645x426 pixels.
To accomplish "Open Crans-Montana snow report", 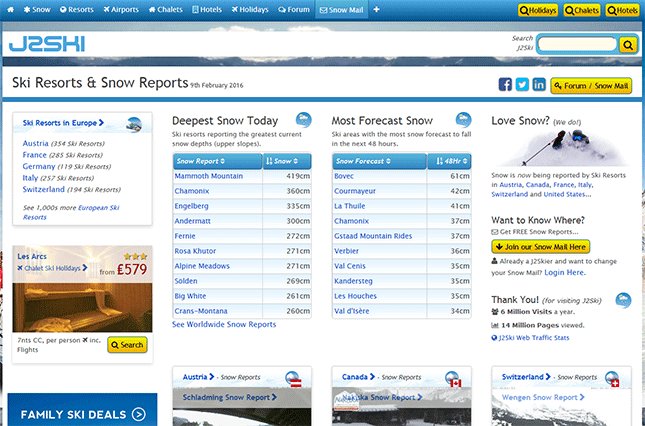I will point(201,311).
